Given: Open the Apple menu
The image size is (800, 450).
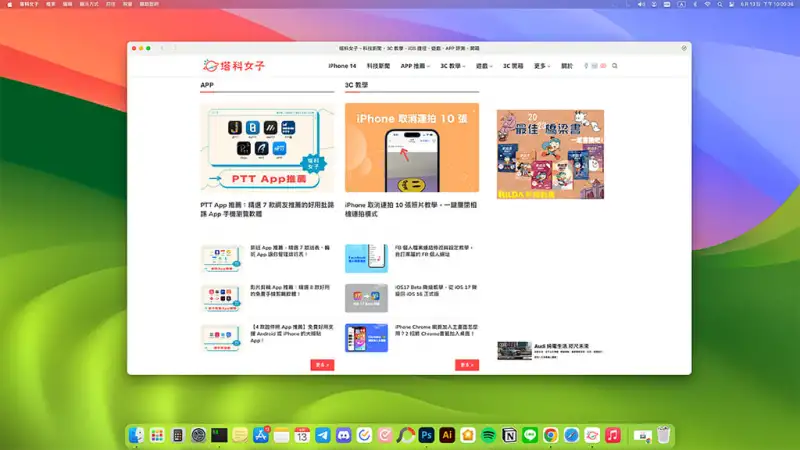Looking at the screenshot, I should point(9,4).
